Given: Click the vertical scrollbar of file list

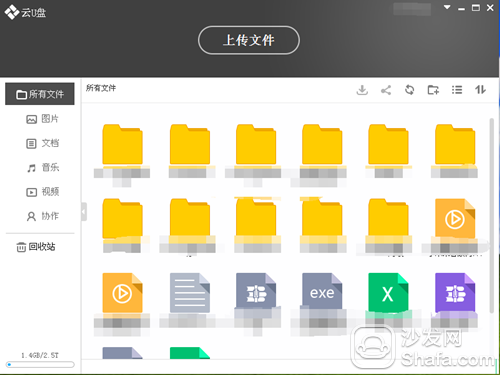Looking at the screenshot, I should [x=491, y=215].
